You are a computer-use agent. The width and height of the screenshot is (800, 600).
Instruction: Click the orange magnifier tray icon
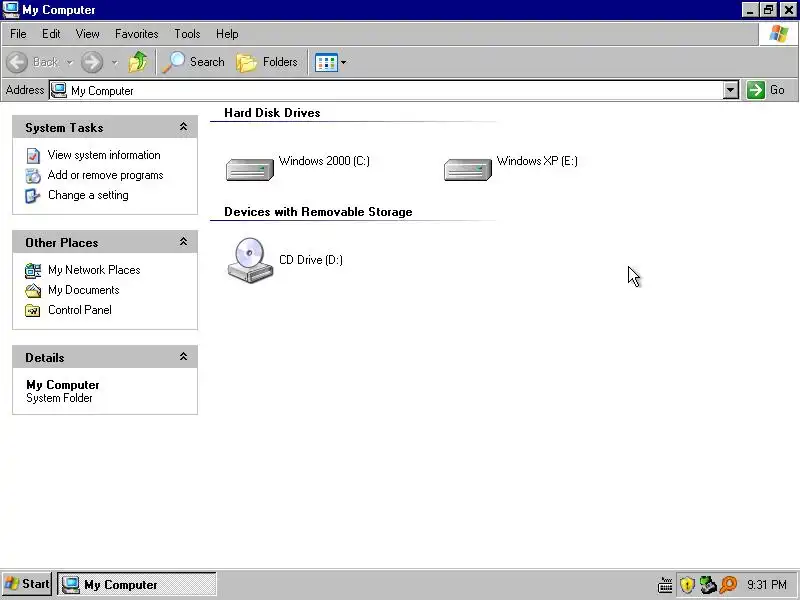(729, 585)
